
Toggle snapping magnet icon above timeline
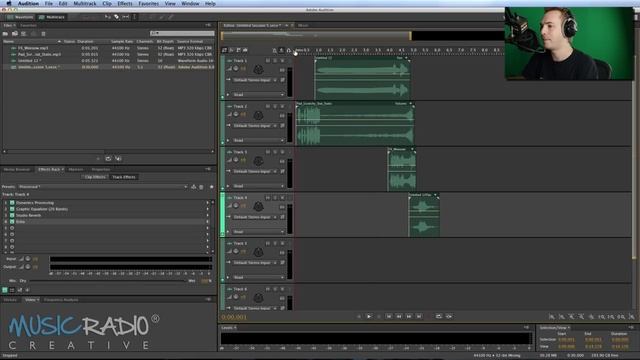click(289, 50)
